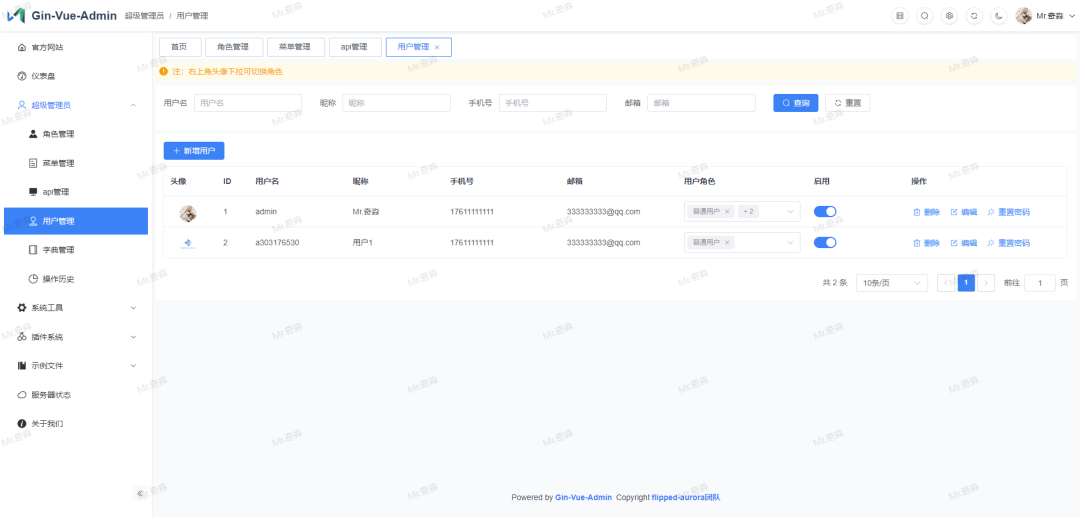The width and height of the screenshot is (1080, 517).
Task: Click the 用户名 search input field
Action: point(247,103)
